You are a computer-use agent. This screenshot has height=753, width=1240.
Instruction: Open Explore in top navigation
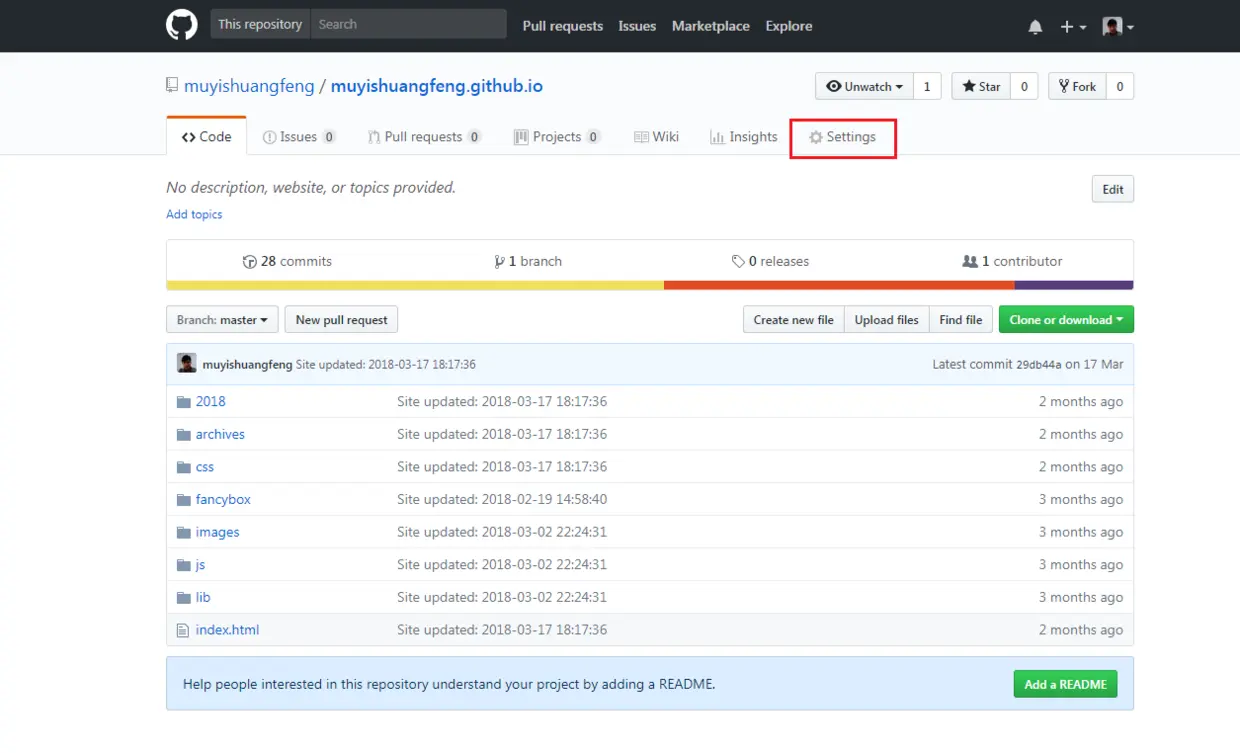(x=789, y=26)
